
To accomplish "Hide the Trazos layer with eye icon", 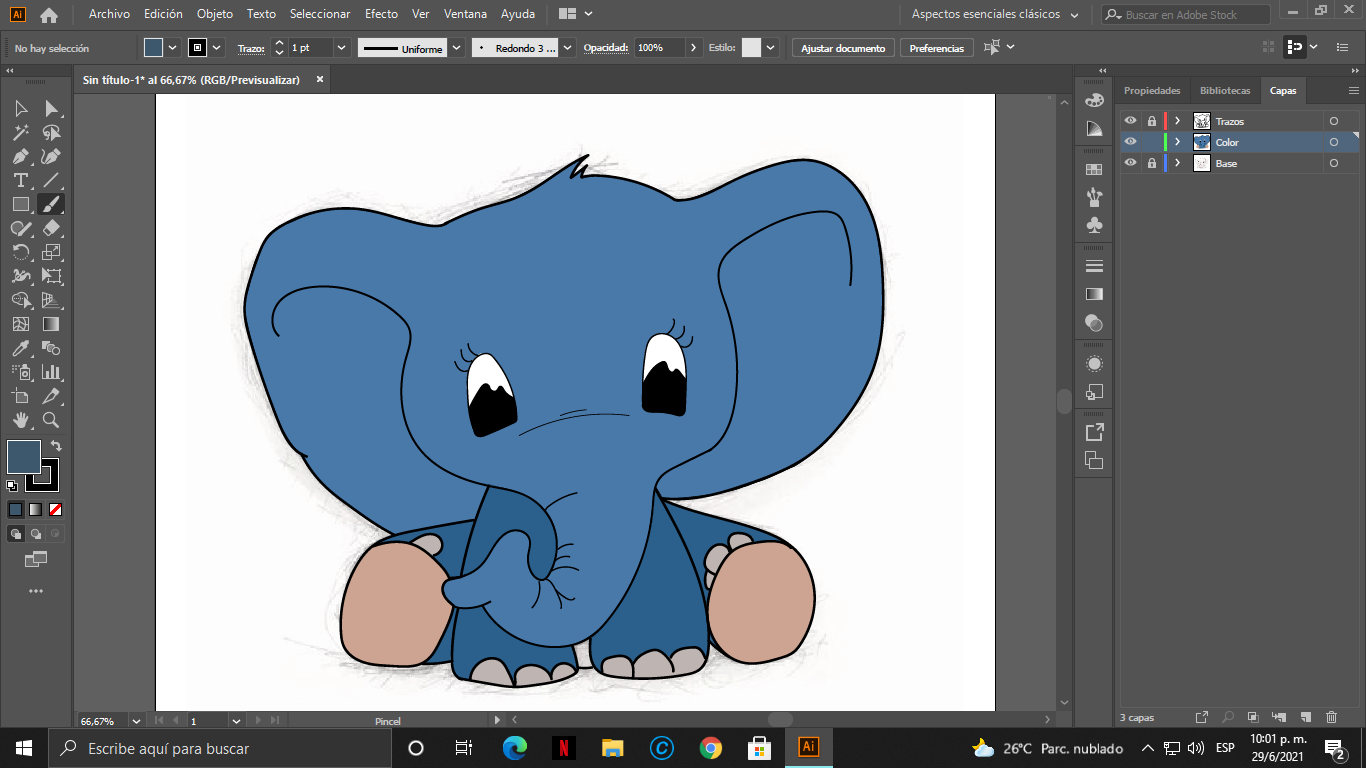I will (1130, 121).
